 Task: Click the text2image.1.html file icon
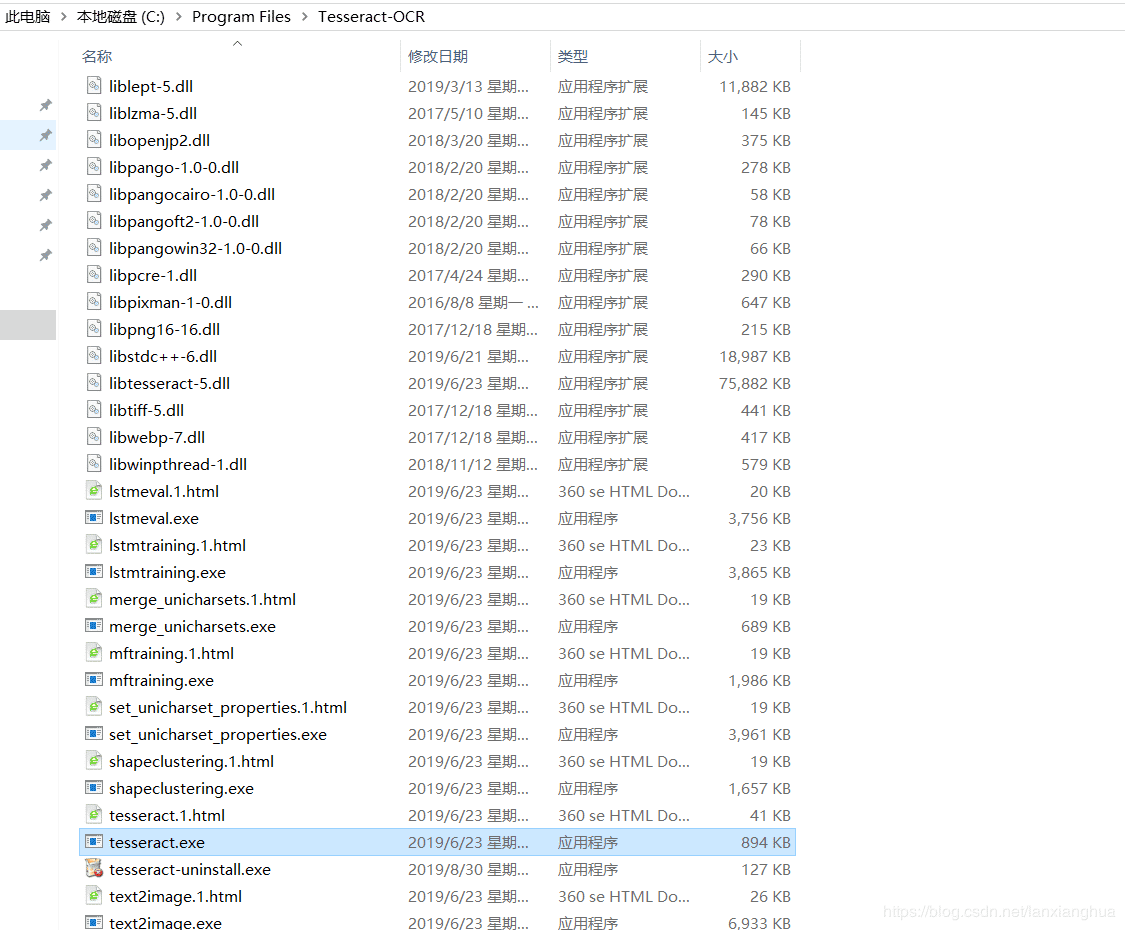coord(94,896)
